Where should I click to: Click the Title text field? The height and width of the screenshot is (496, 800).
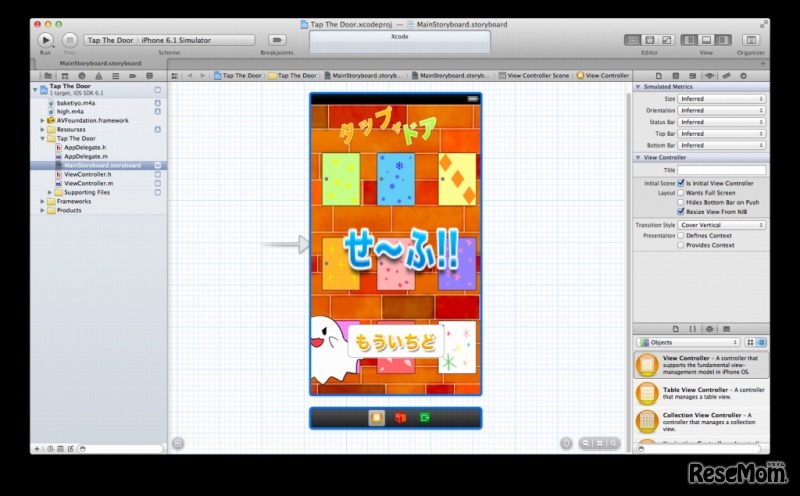pos(721,170)
